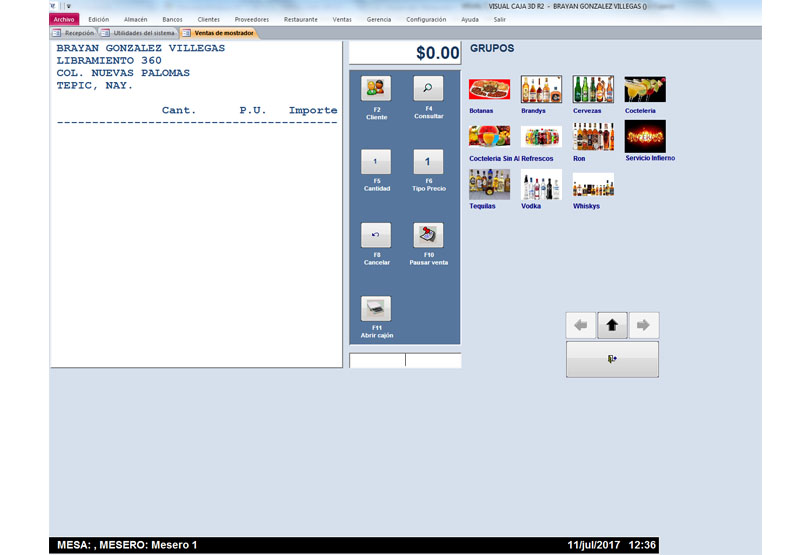Click the exit door icon button
This screenshot has height=555, width=800.
tap(612, 359)
